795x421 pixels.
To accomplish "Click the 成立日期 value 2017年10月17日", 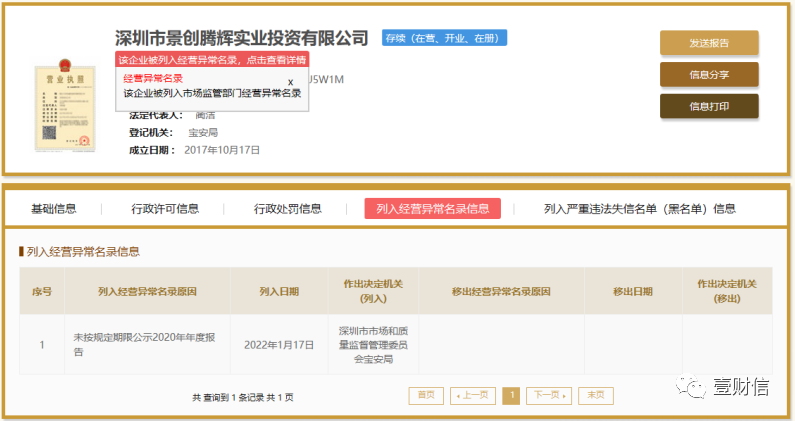I will [x=222, y=150].
